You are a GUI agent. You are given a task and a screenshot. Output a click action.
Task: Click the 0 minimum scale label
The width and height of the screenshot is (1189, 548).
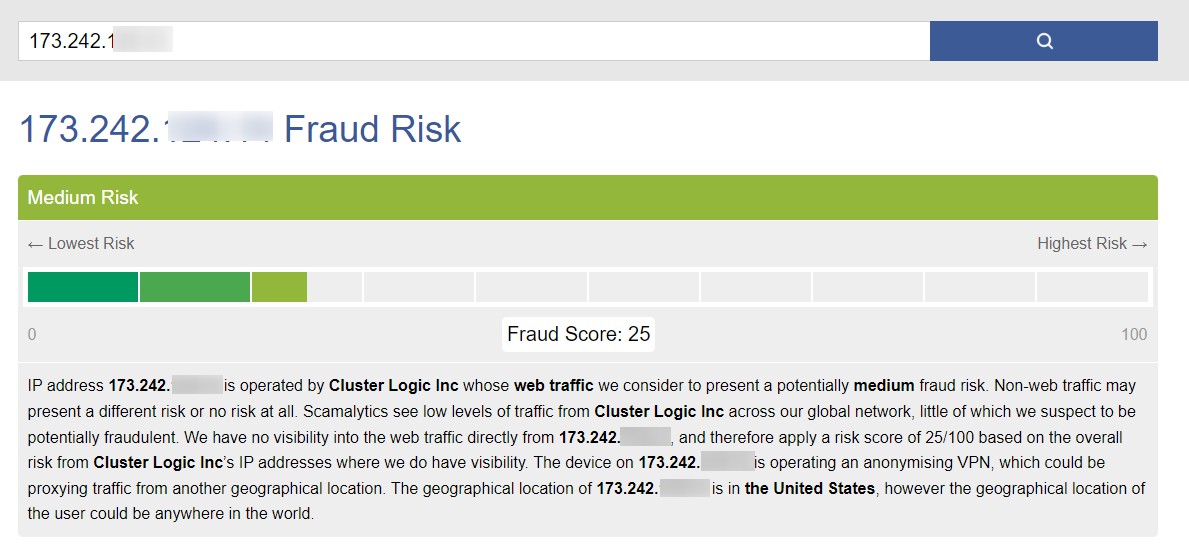point(32,334)
